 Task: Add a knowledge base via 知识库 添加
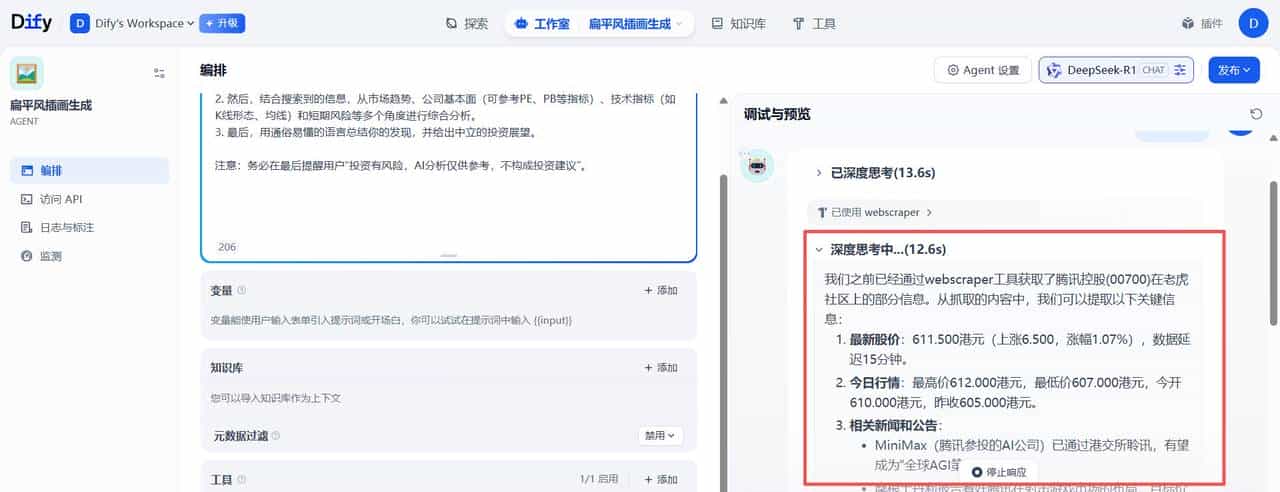click(x=660, y=368)
